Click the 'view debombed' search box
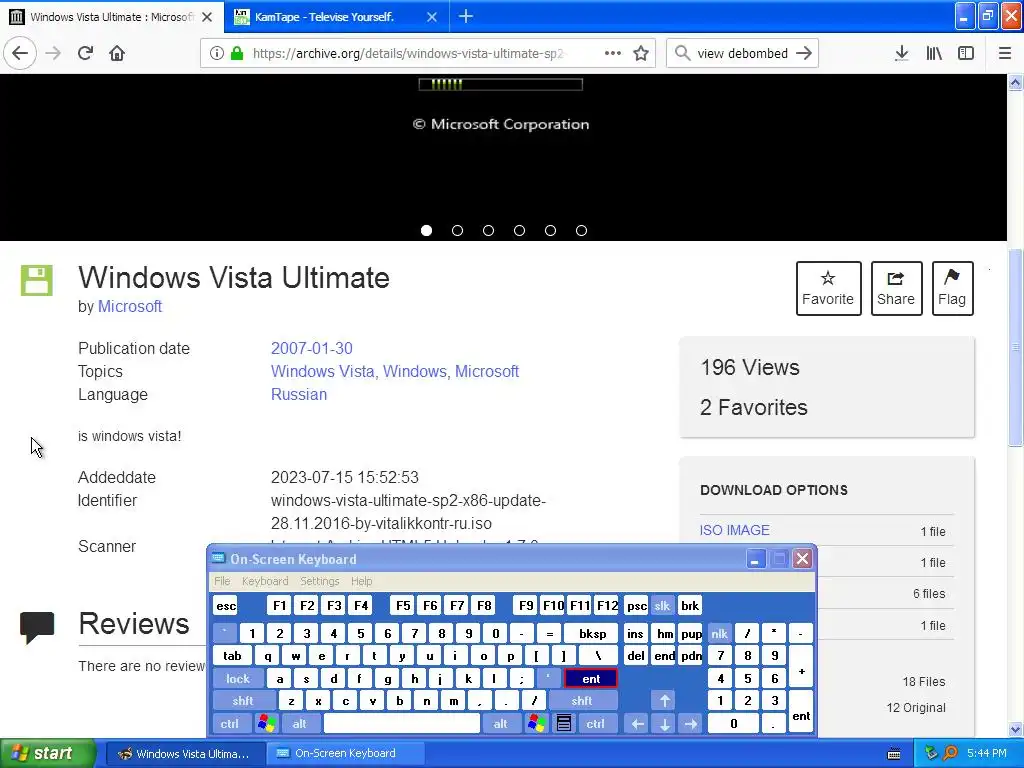Screen dimensions: 1024x768 (x=742, y=53)
